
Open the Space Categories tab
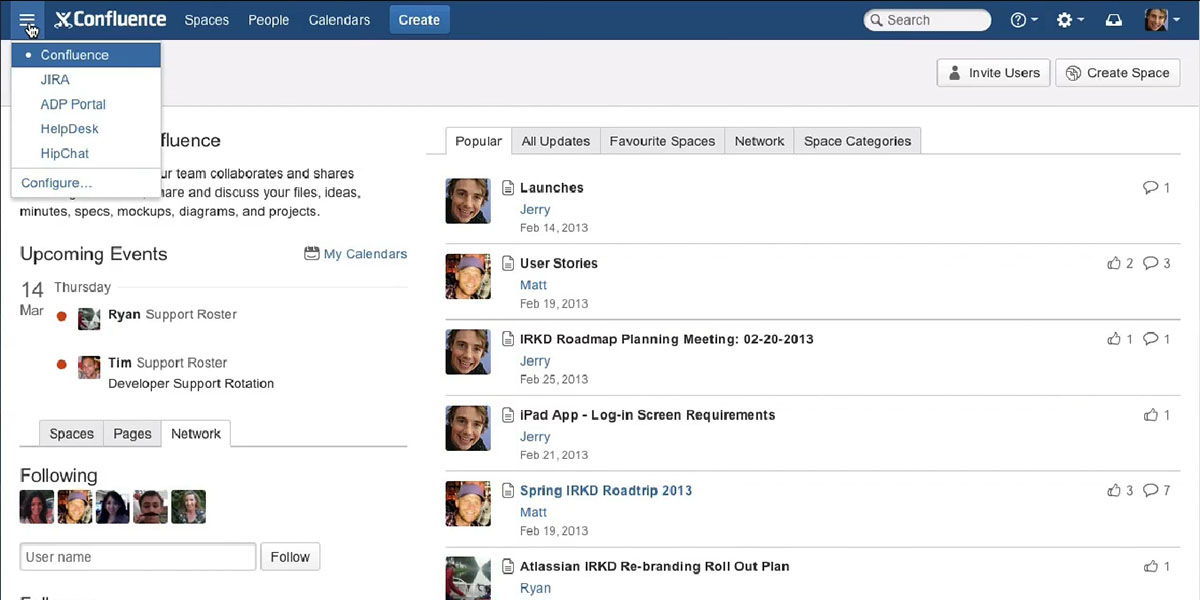click(857, 141)
